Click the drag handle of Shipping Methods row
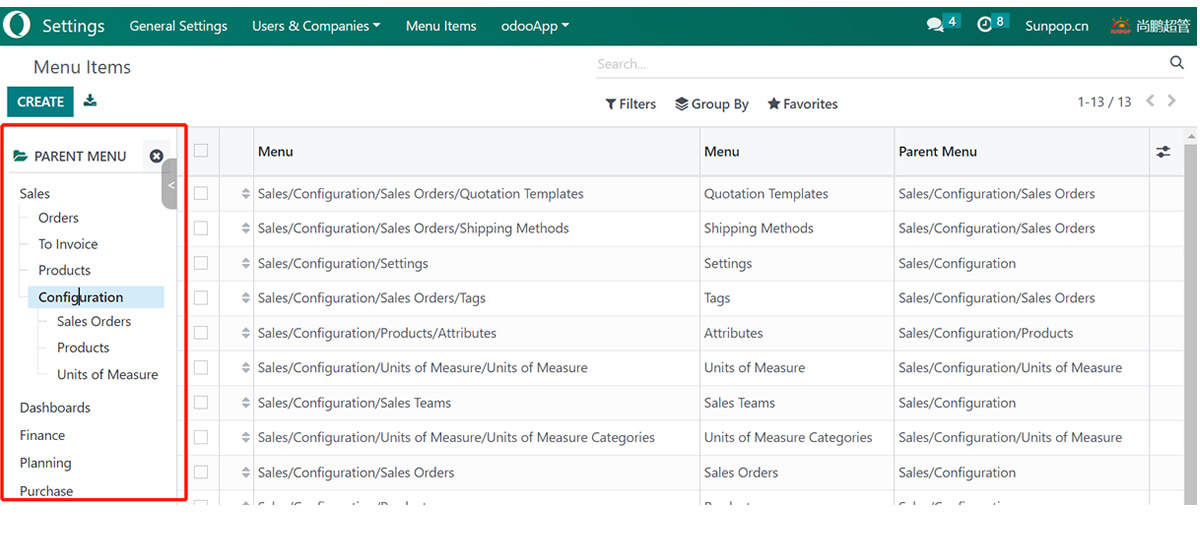 246,229
